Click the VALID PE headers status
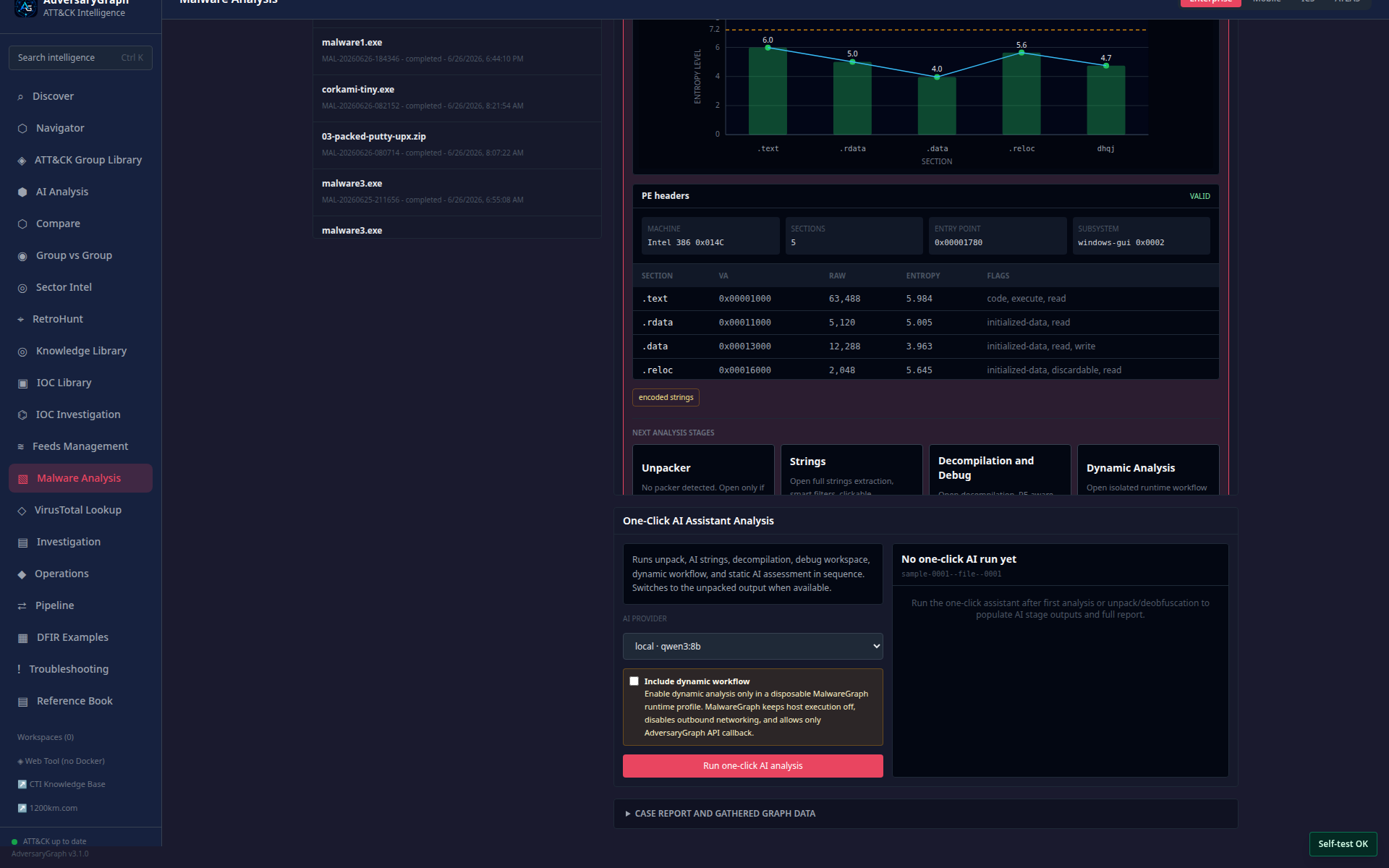 click(x=1199, y=197)
